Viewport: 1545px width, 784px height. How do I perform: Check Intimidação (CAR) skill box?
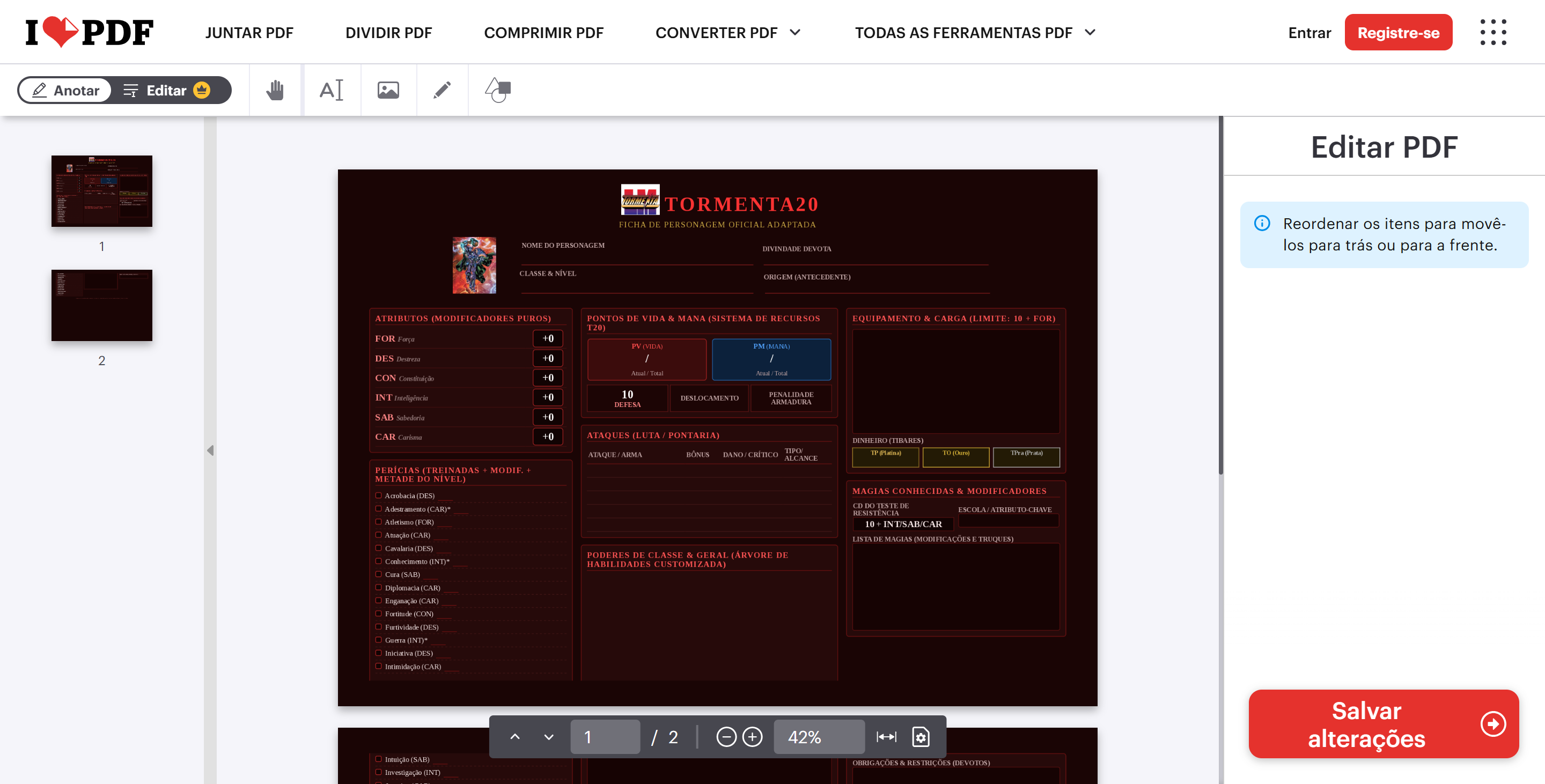[378, 666]
